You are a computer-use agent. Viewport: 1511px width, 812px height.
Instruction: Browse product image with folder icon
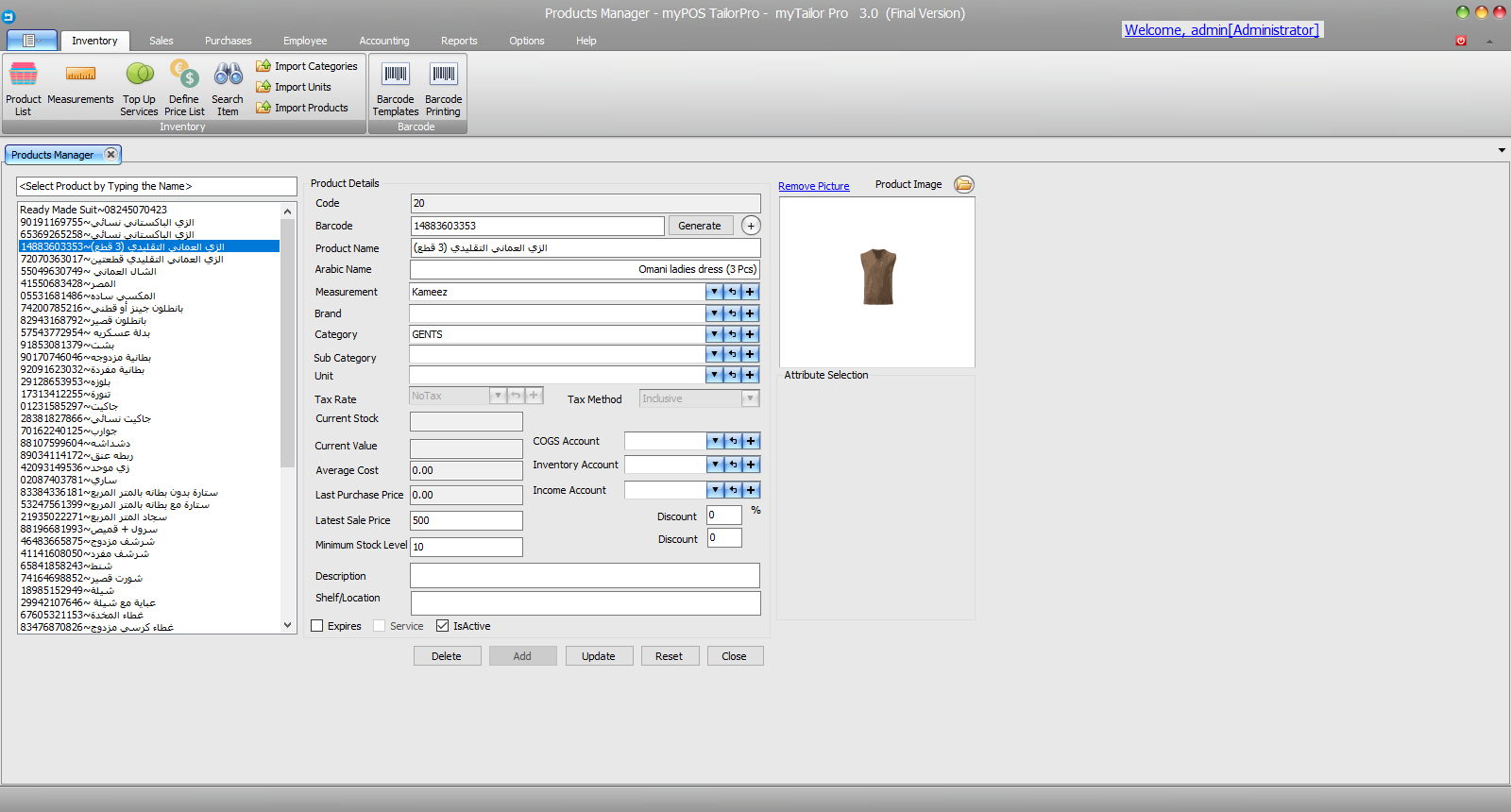tap(963, 185)
